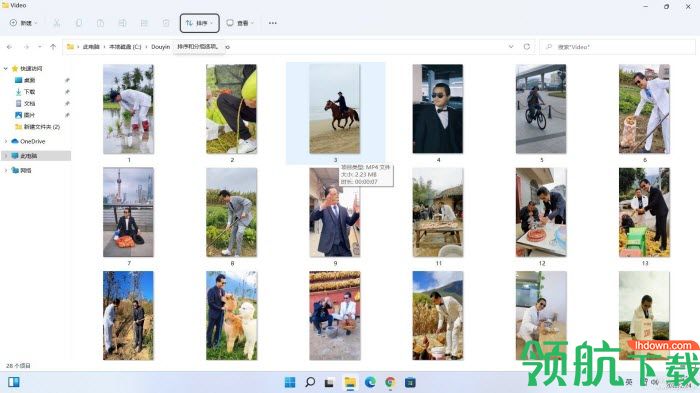Image resolution: width=700 pixels, height=393 pixels.
Task: Select video thumbnail 11, thatched hut and table
Action: (x=438, y=212)
